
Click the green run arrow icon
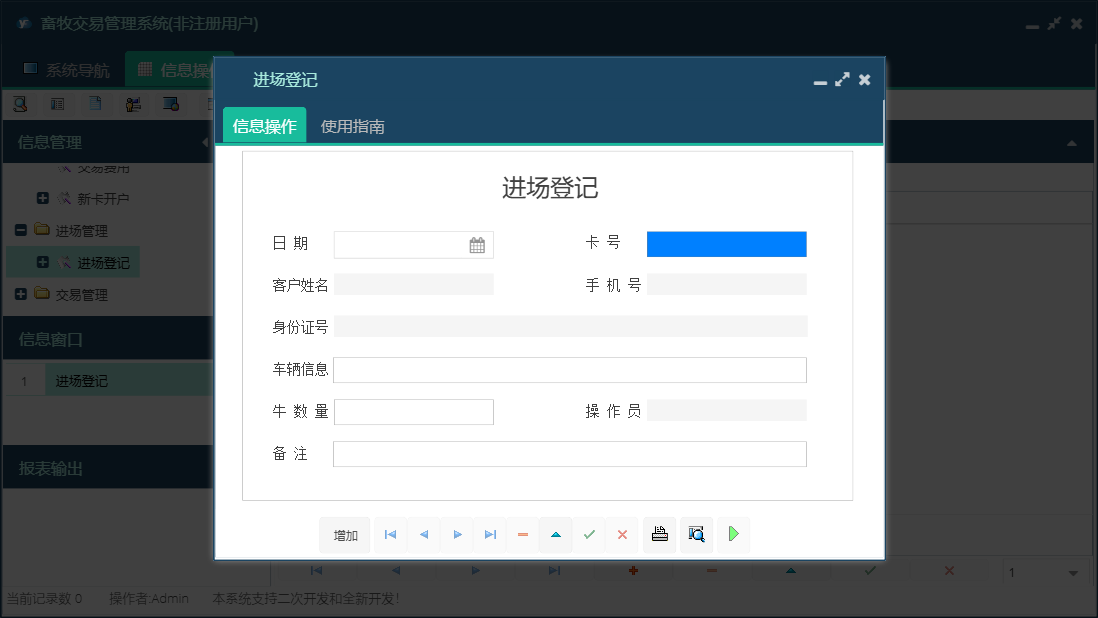click(x=733, y=534)
